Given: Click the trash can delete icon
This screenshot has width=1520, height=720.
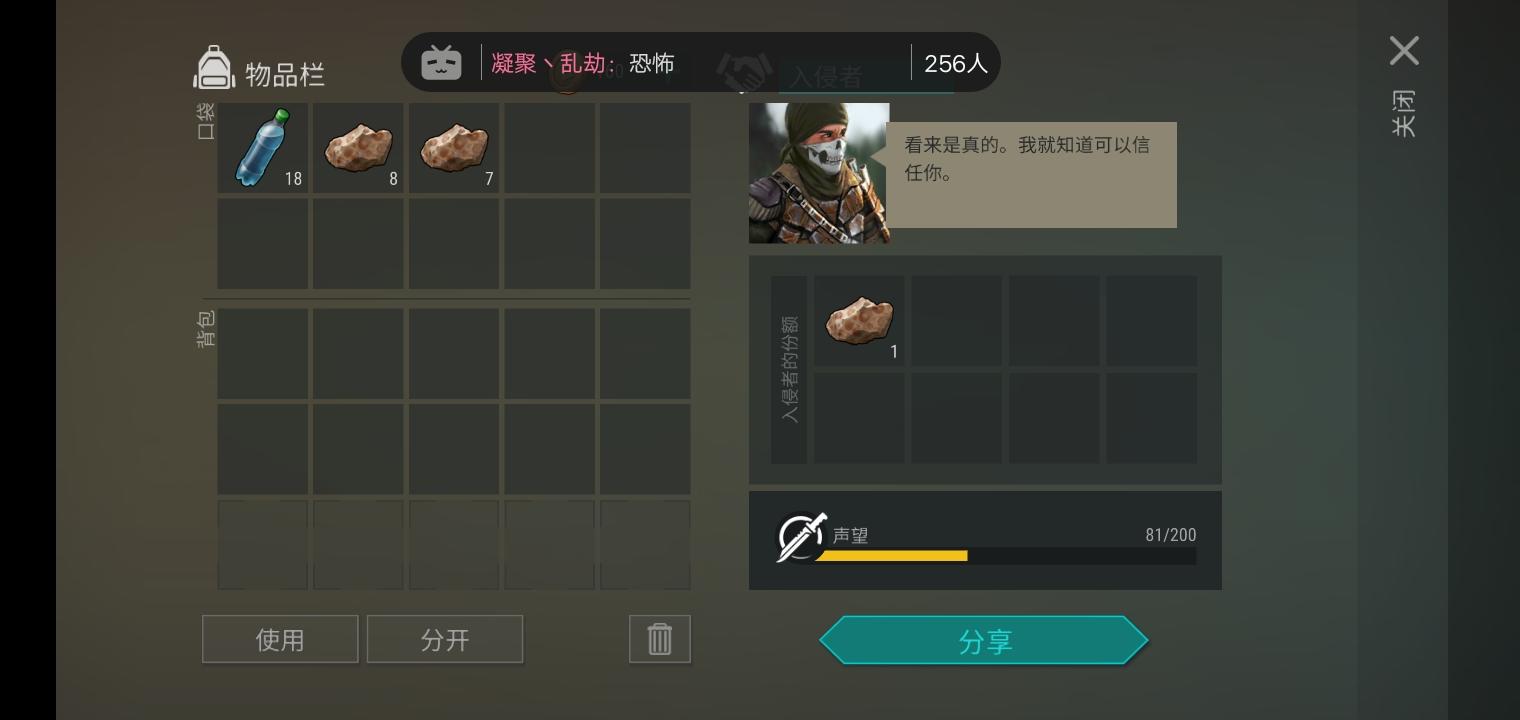Looking at the screenshot, I should click(x=660, y=639).
